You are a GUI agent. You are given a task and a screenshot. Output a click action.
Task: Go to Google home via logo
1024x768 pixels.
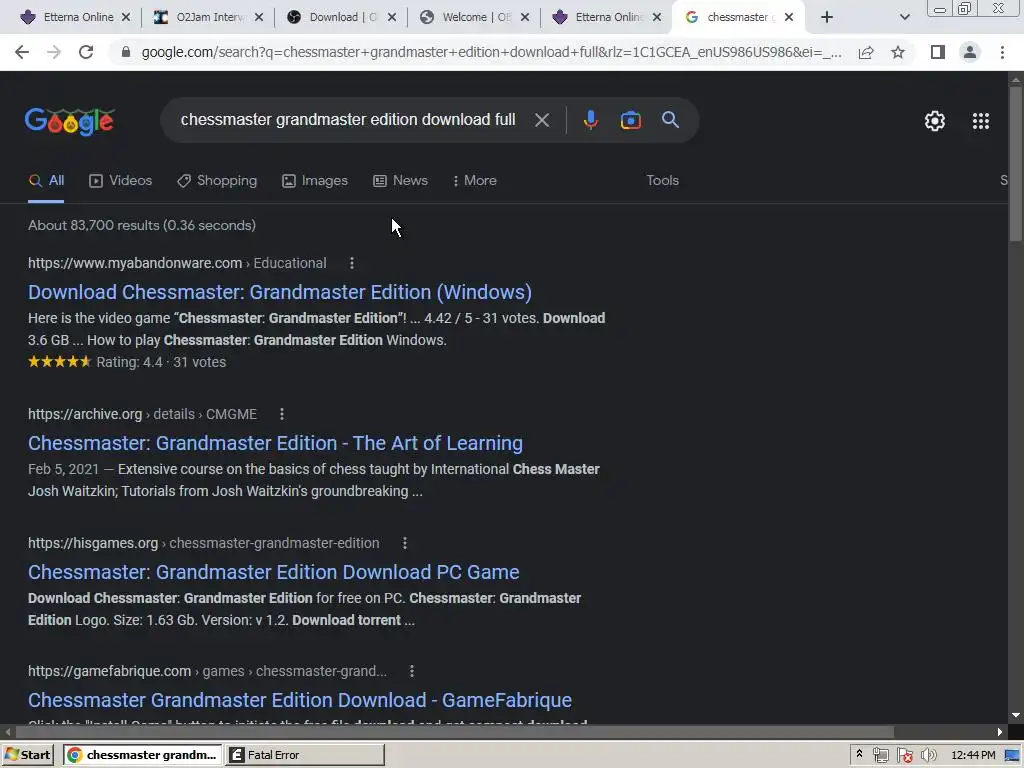(69, 121)
